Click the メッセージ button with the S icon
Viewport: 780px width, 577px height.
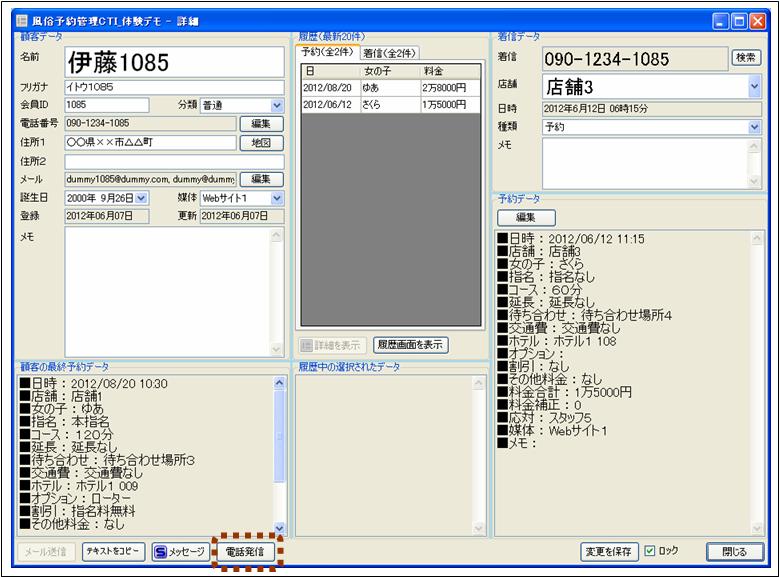[180, 552]
